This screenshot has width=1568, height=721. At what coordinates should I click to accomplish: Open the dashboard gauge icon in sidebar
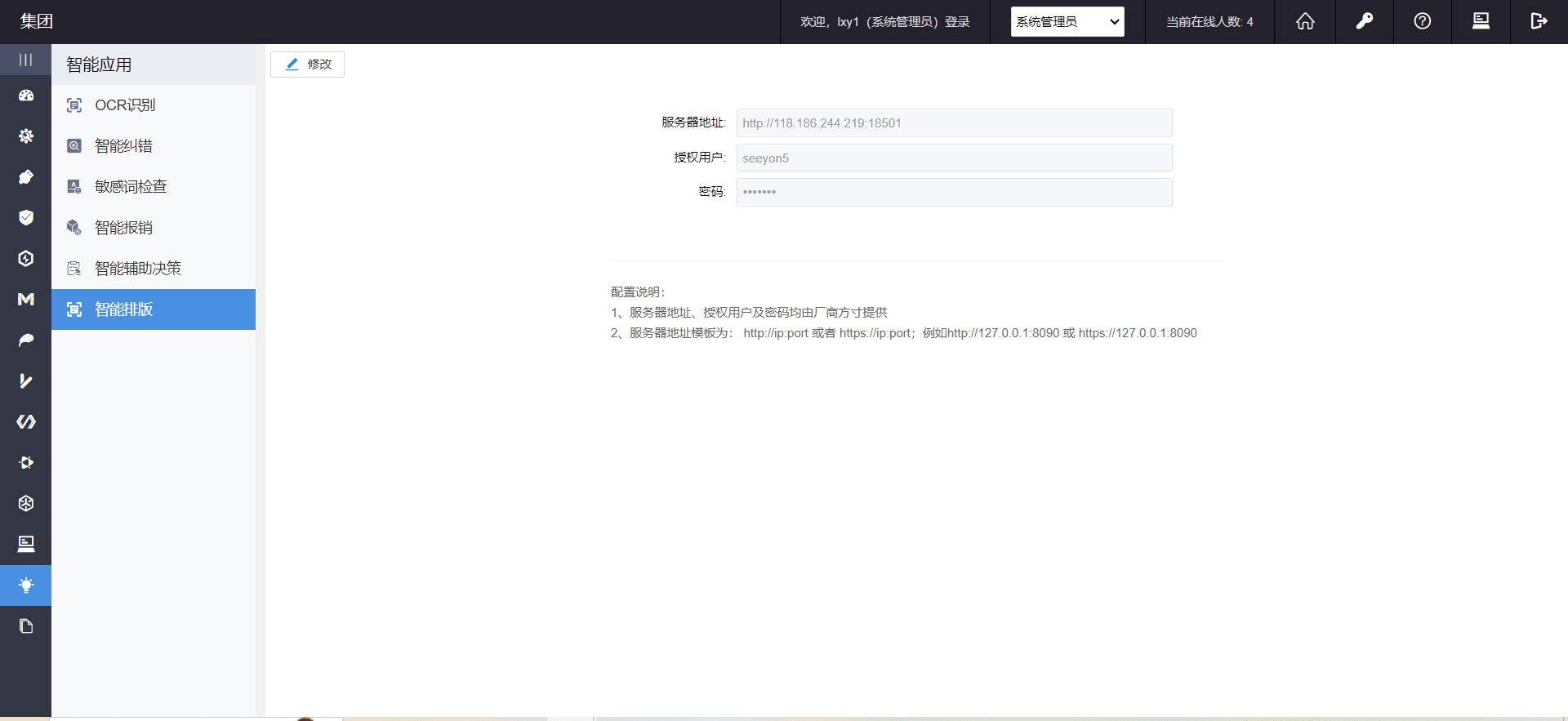point(26,96)
